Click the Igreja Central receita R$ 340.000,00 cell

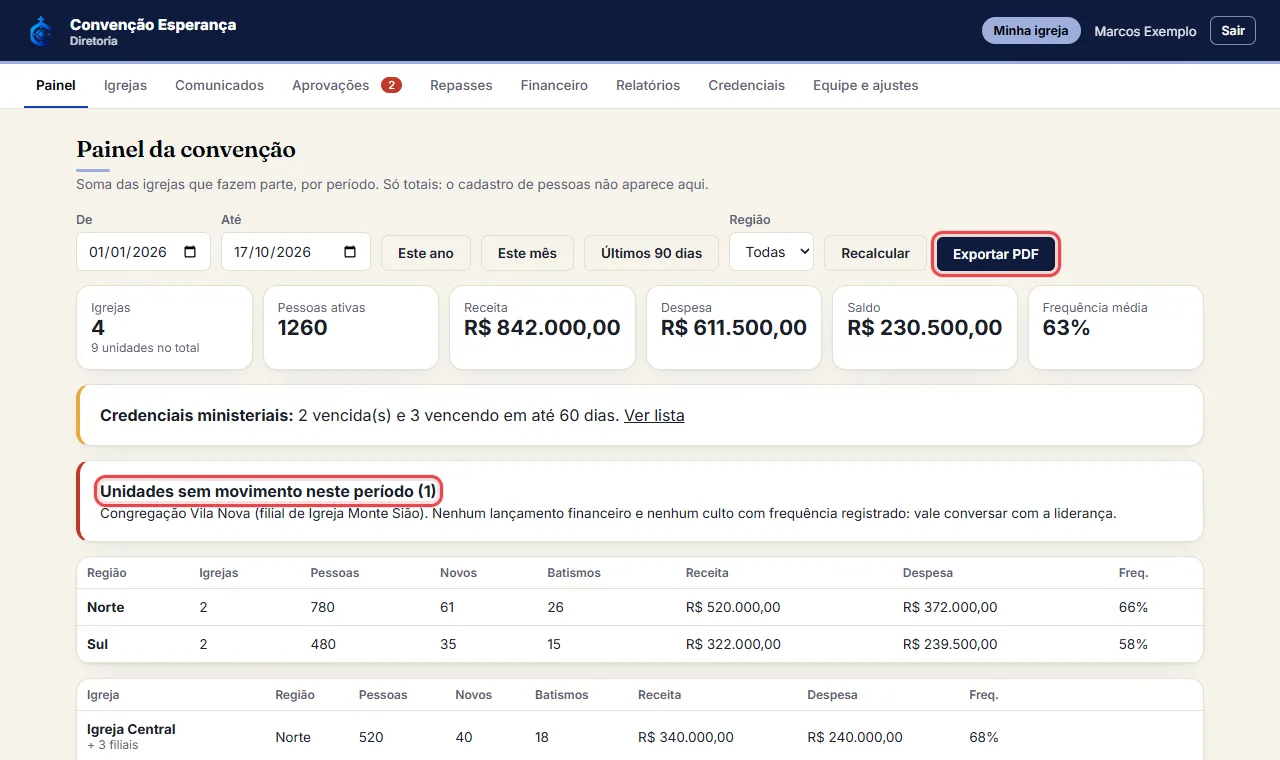(x=686, y=737)
